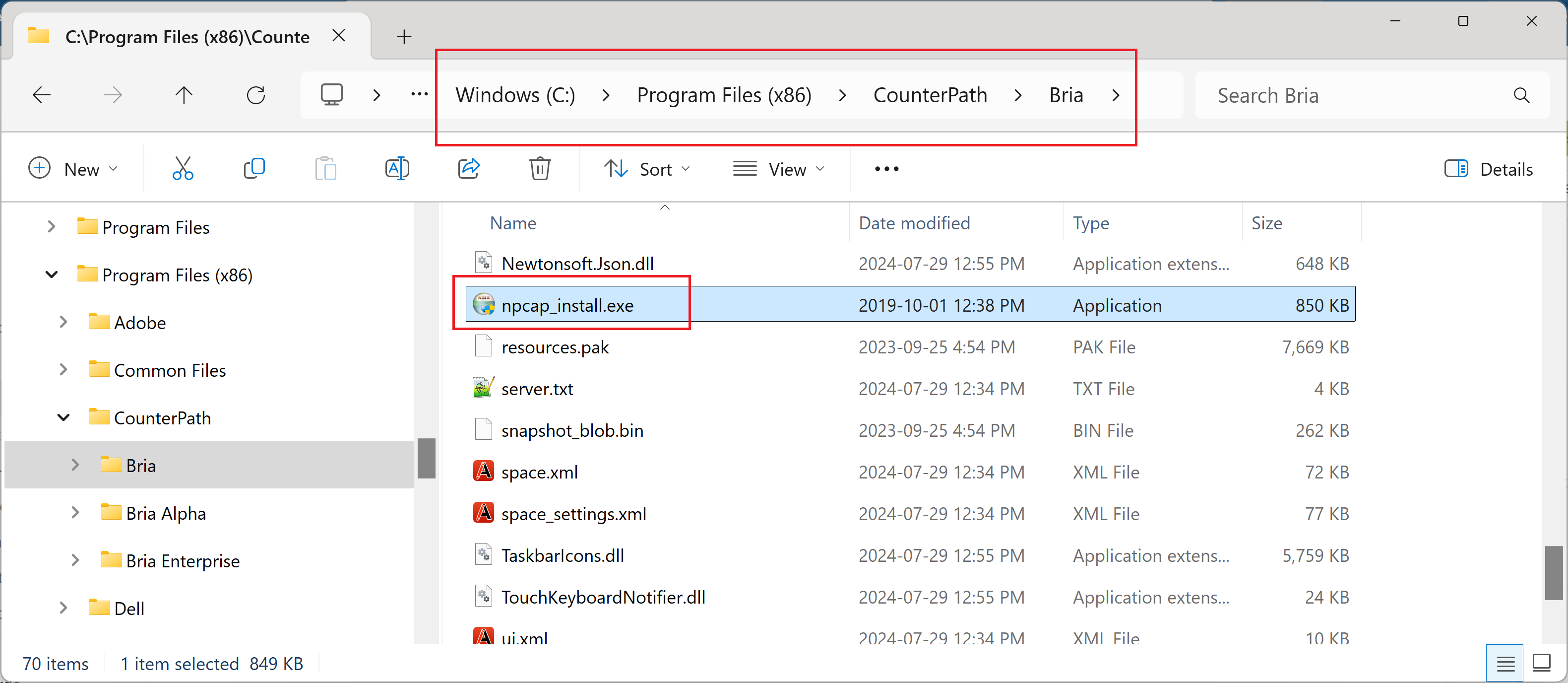The height and width of the screenshot is (683, 1568).
Task: Toggle the Details pane button
Action: pyautogui.click(x=1488, y=169)
